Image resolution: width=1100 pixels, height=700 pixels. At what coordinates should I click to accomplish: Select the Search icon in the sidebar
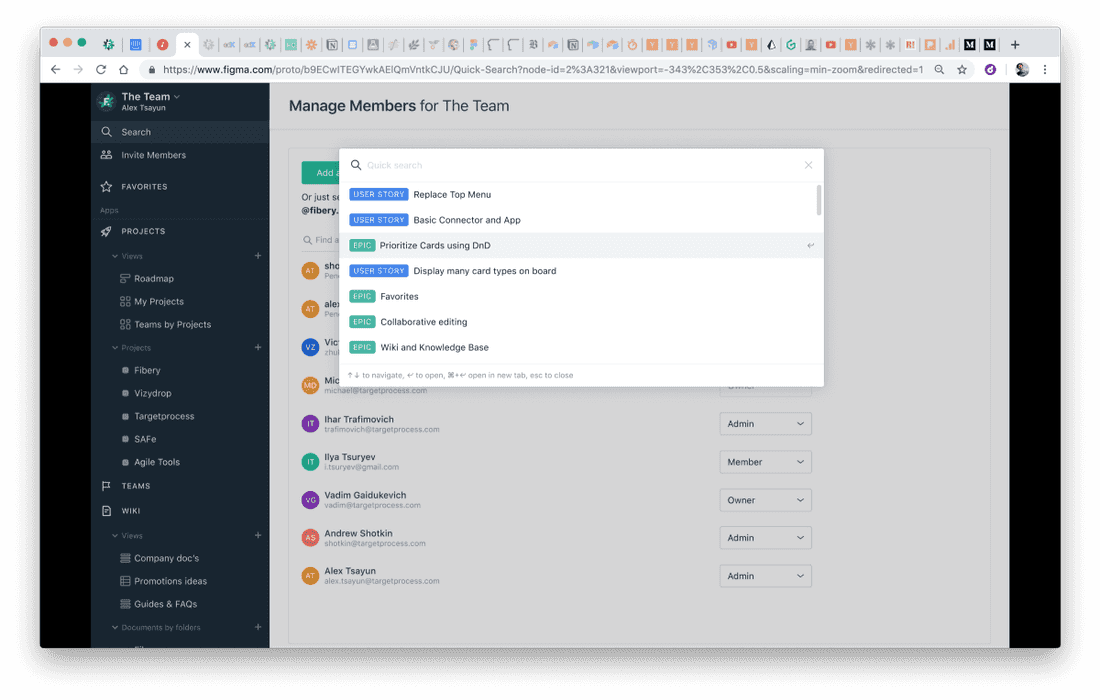pyautogui.click(x=107, y=131)
